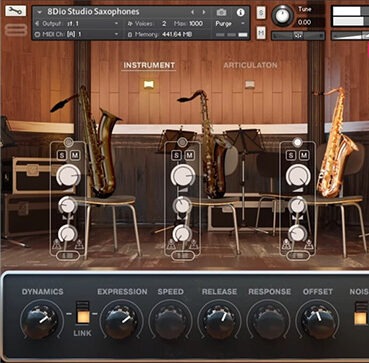369x363 pixels.
Task: Click the middle pan knob of the left sax panel
Action: pyautogui.click(x=68, y=205)
